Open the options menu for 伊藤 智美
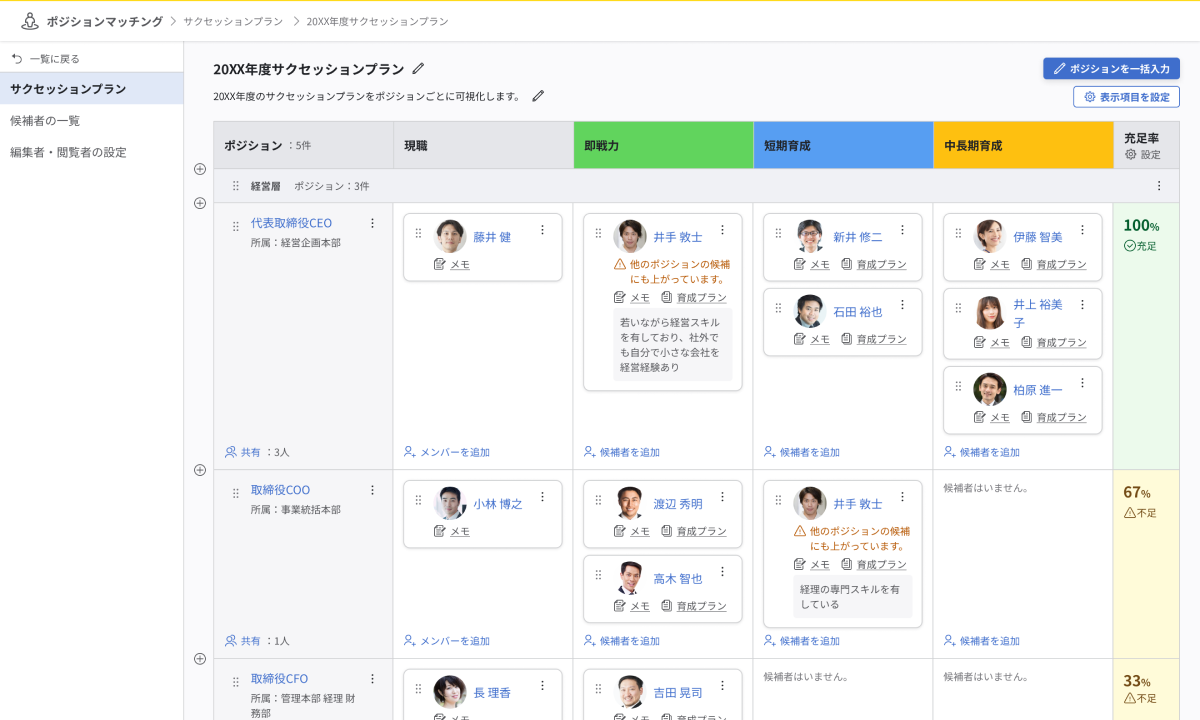Image resolution: width=1200 pixels, height=720 pixels. 1083,230
